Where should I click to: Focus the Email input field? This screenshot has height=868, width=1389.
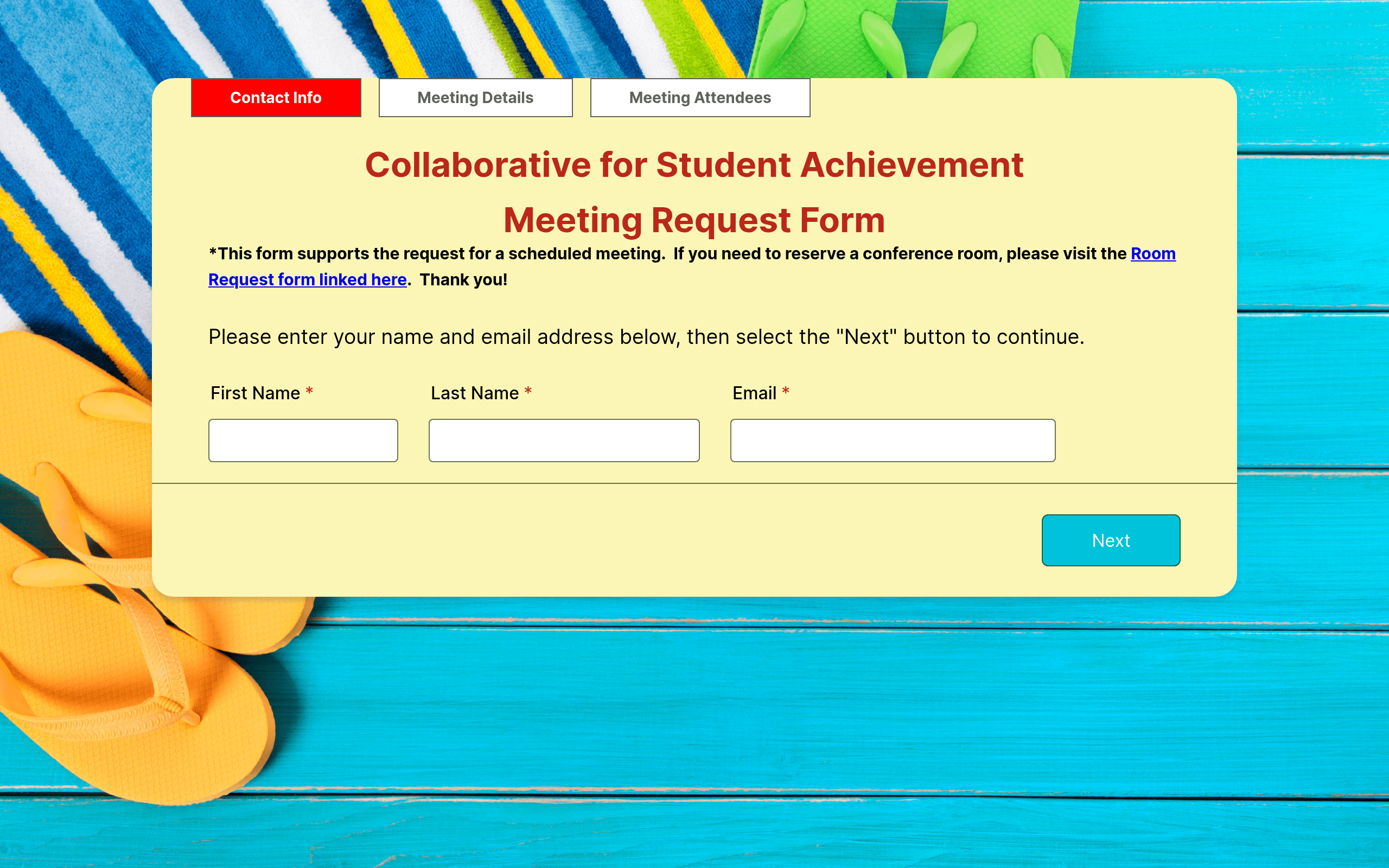click(x=893, y=441)
